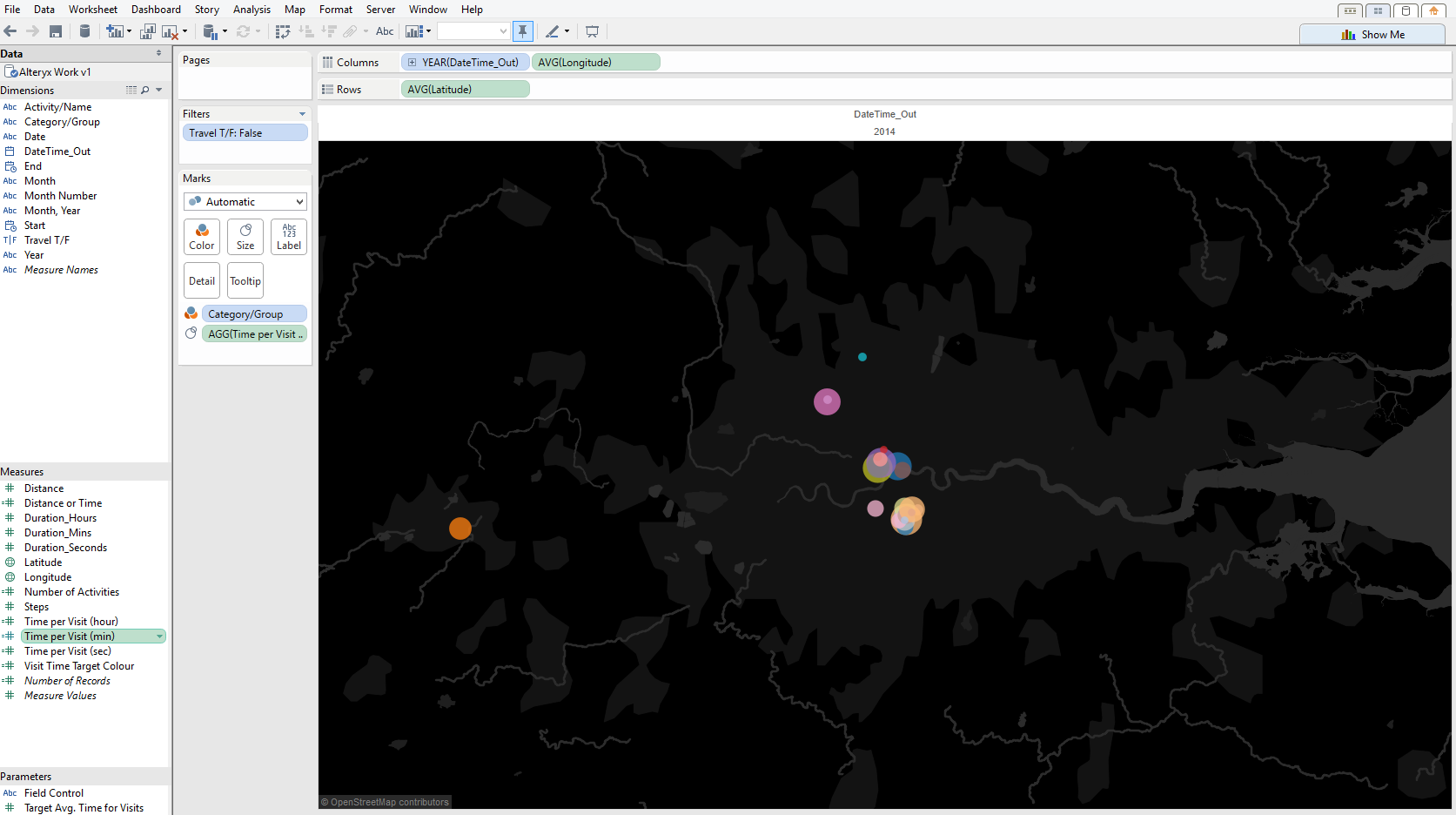Duplicate the sheet with the toolbar icon
1456x815 pixels.
click(x=148, y=31)
